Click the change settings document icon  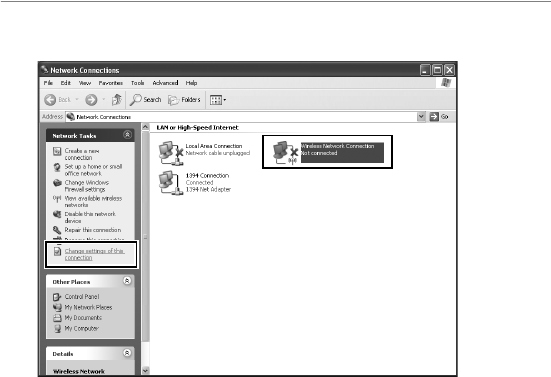pyautogui.click(x=57, y=252)
